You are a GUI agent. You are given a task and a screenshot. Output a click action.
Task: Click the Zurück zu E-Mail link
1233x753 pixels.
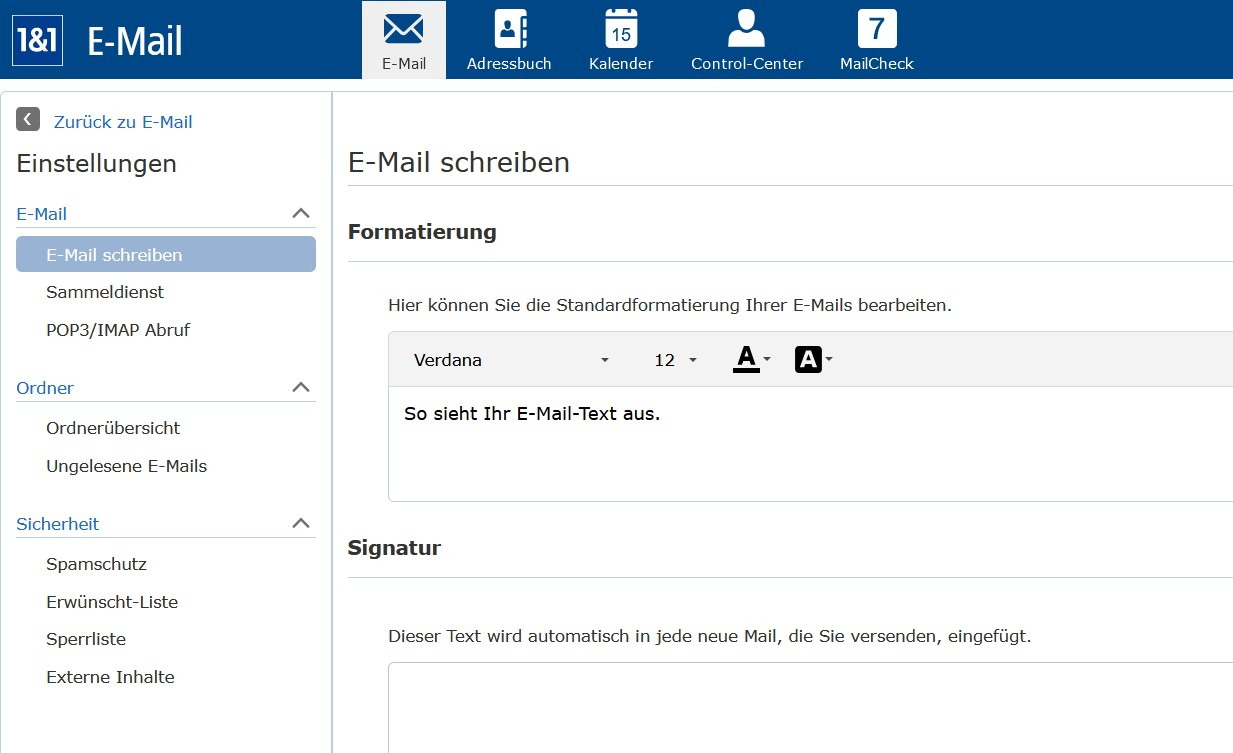pos(123,122)
